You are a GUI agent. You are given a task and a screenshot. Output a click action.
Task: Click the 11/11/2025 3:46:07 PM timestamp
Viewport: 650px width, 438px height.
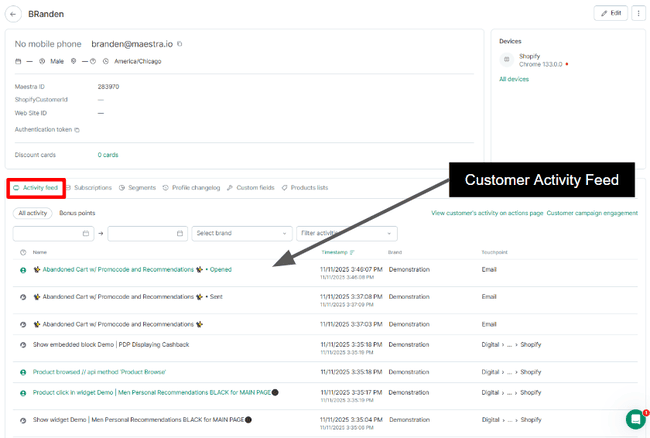(351, 270)
